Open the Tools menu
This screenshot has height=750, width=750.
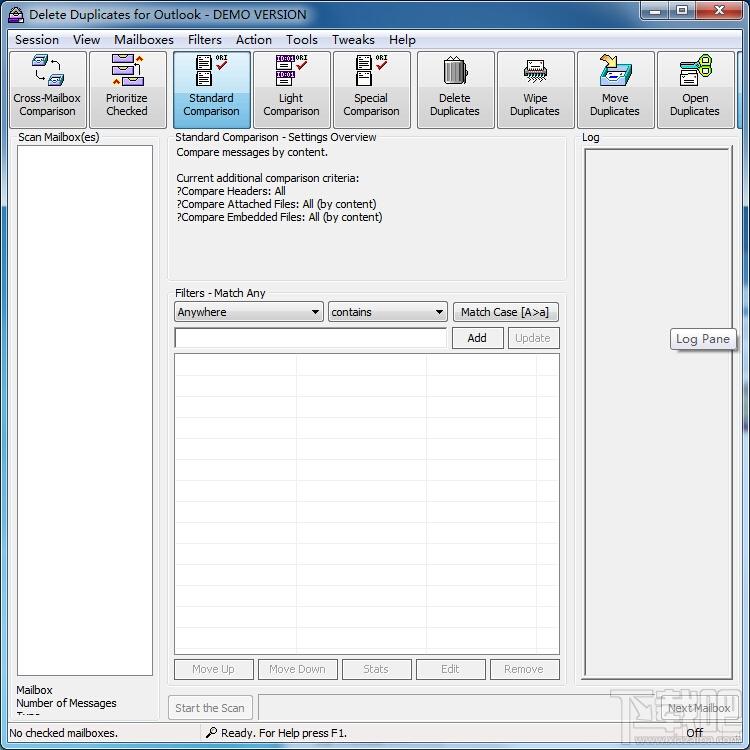(x=302, y=40)
